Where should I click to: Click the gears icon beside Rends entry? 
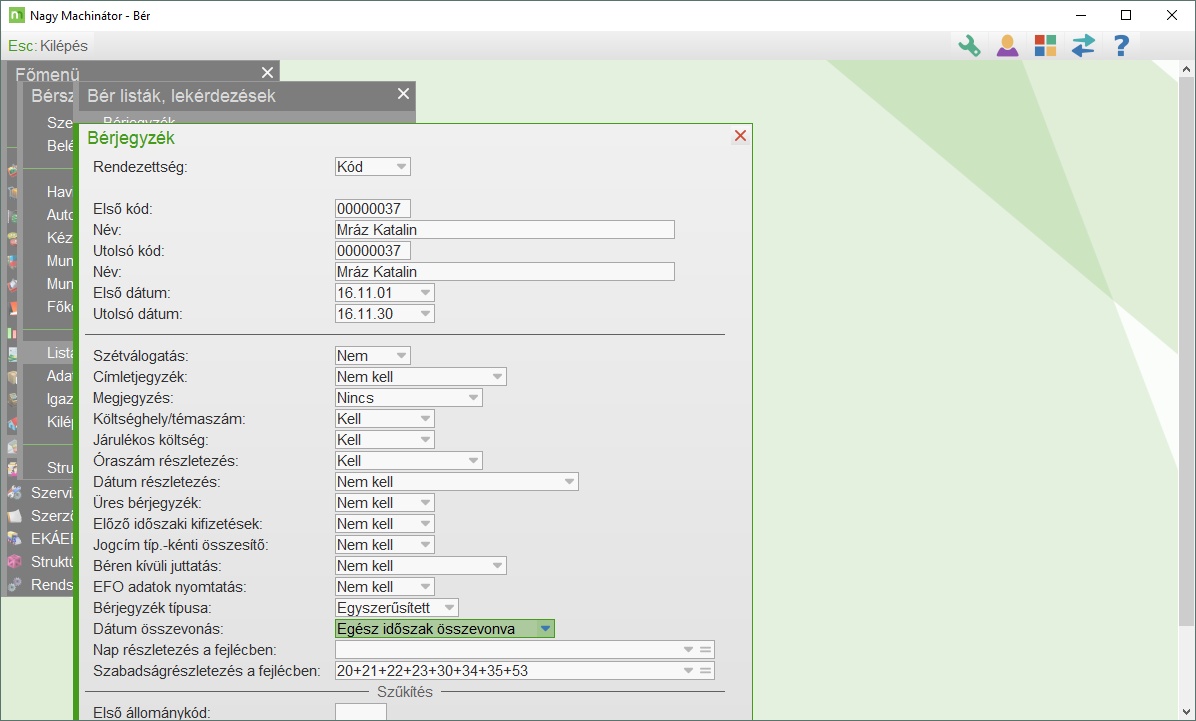[14, 585]
